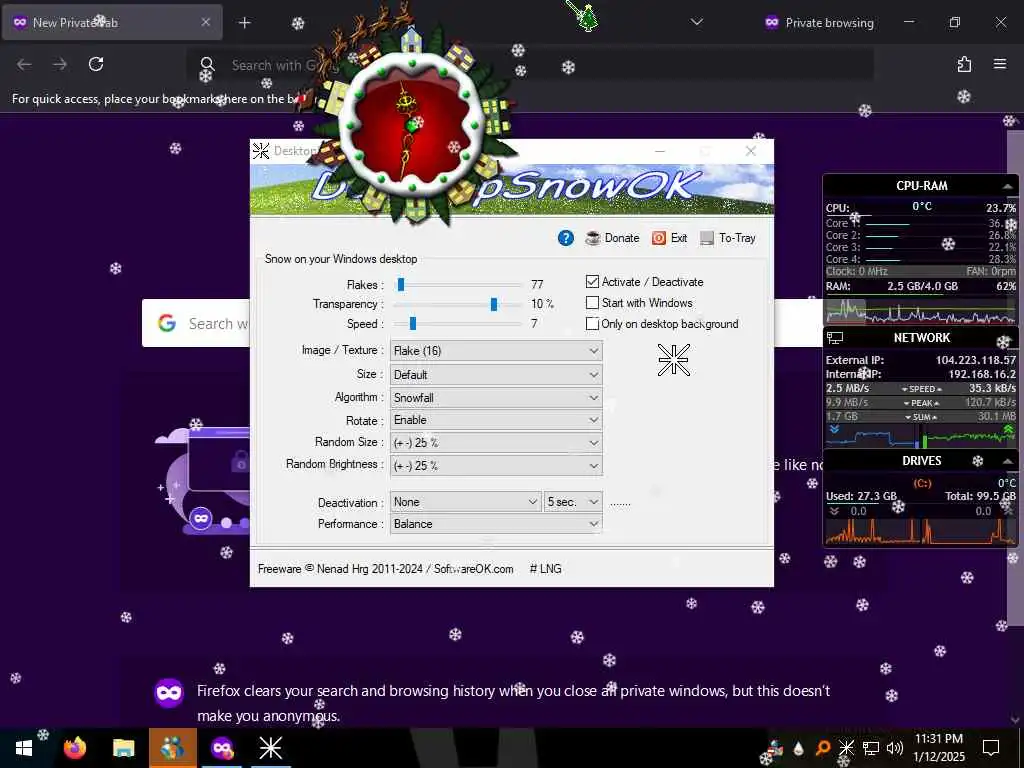Screen dimensions: 1024x768
Task: Click RAM usage 2.5 GB/4.0 GB text
Action: 922,286
